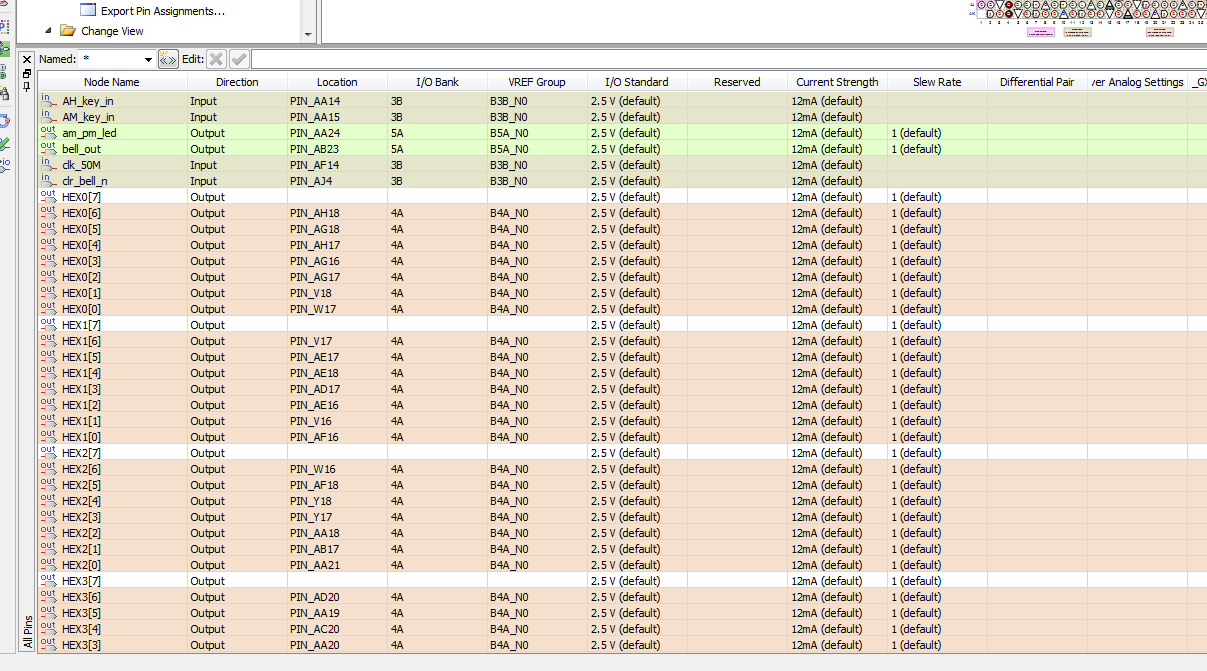Click the I/O Standard column header
The image size is (1207, 671).
click(636, 82)
